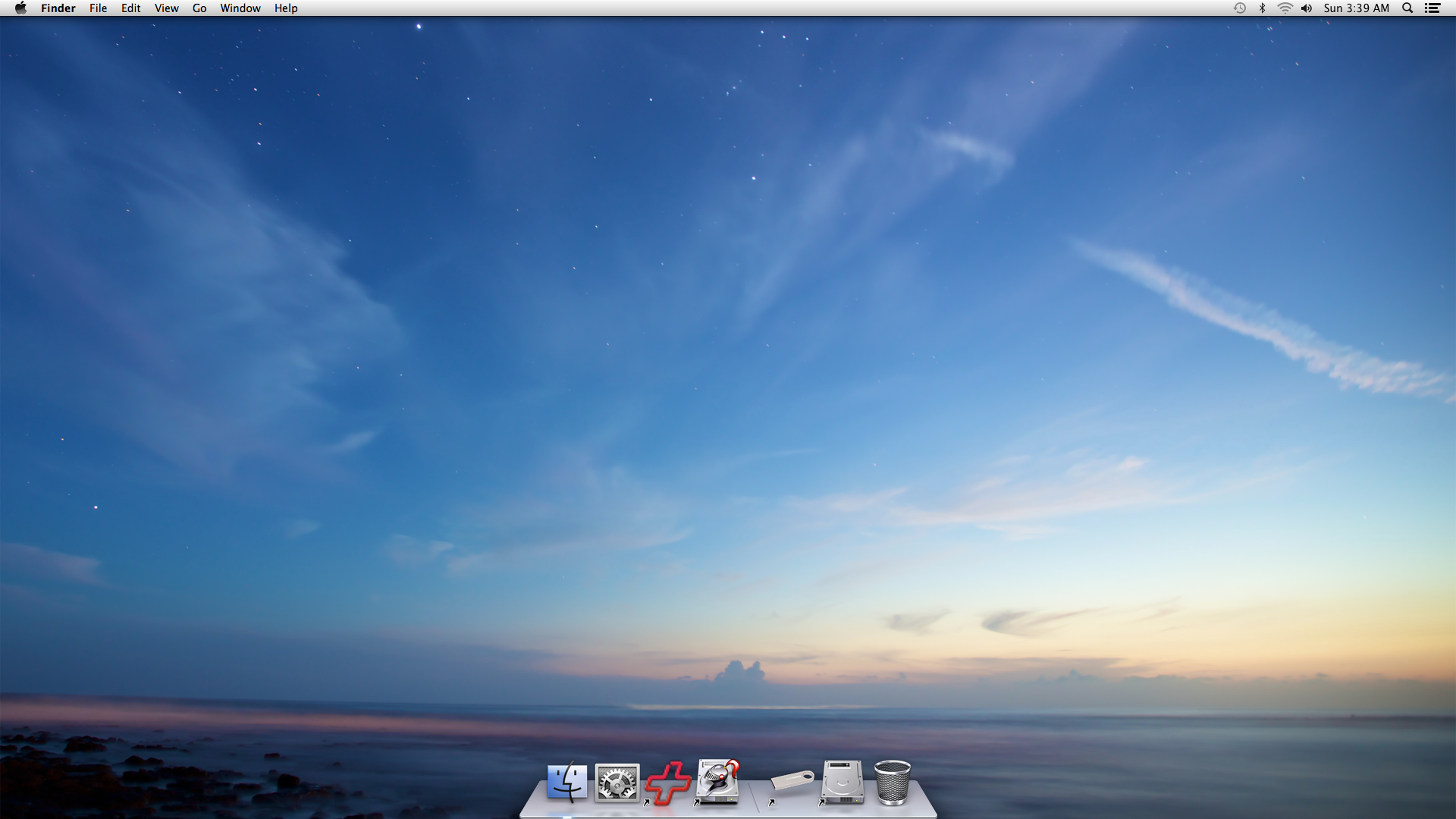The image size is (1456, 819).
Task: Open the Apple menu
Action: [20, 8]
